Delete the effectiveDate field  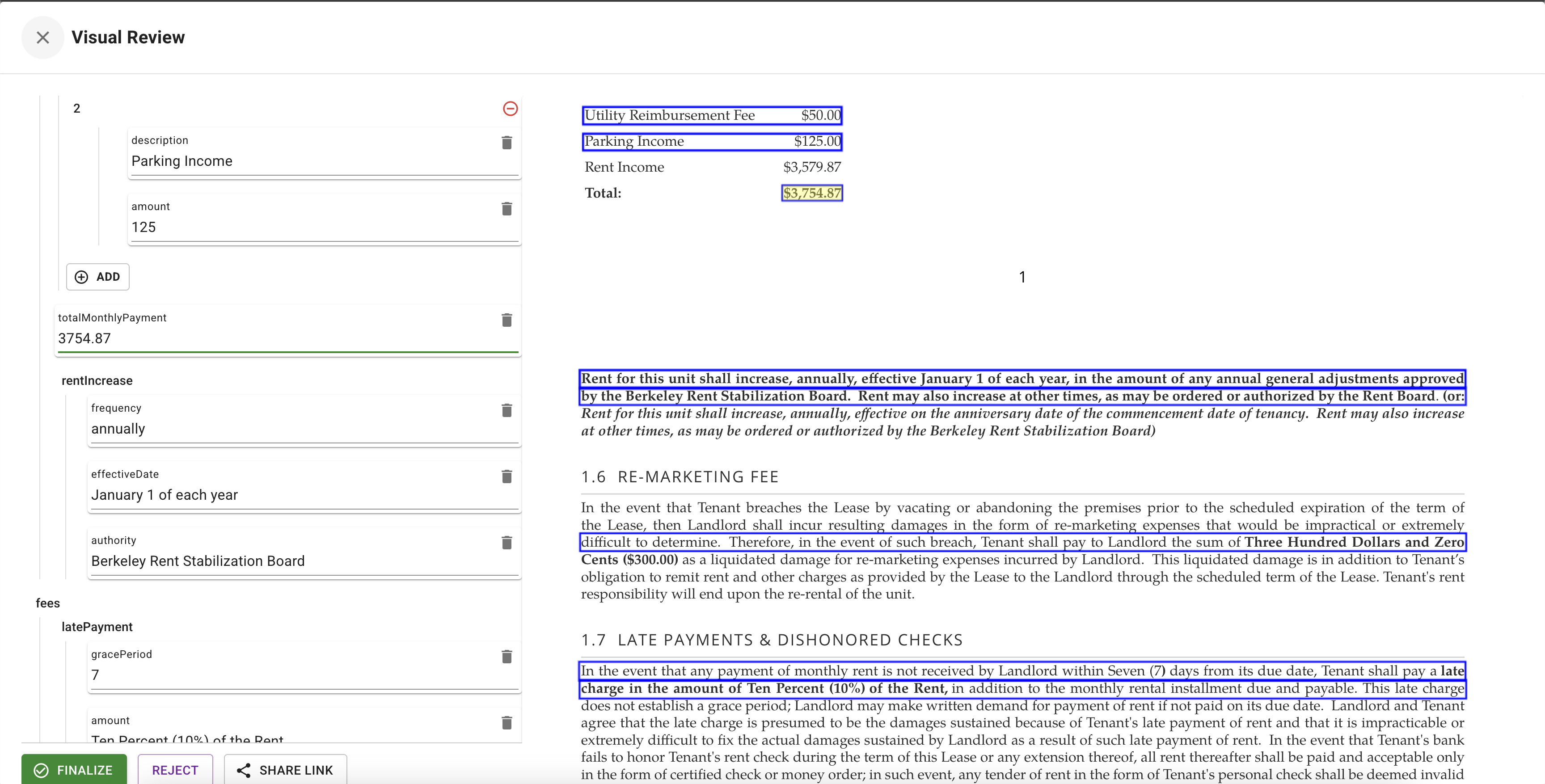tap(506, 476)
